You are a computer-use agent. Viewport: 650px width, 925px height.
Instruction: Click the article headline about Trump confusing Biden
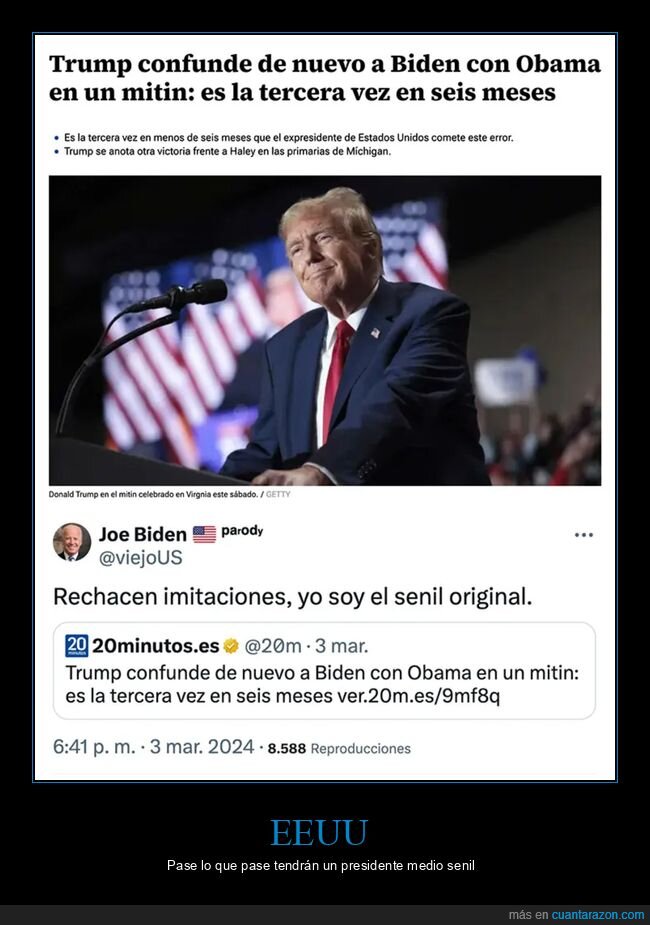click(325, 79)
